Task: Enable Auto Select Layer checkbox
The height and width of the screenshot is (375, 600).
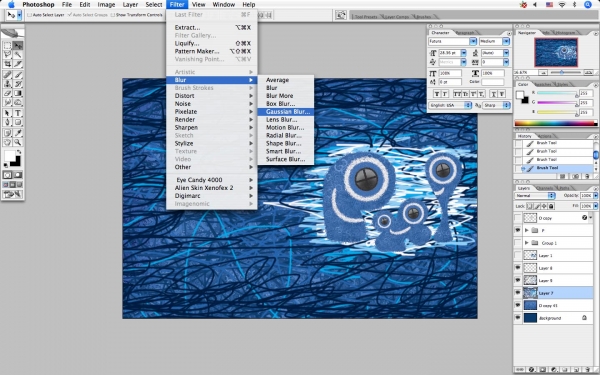Action: (x=29, y=15)
